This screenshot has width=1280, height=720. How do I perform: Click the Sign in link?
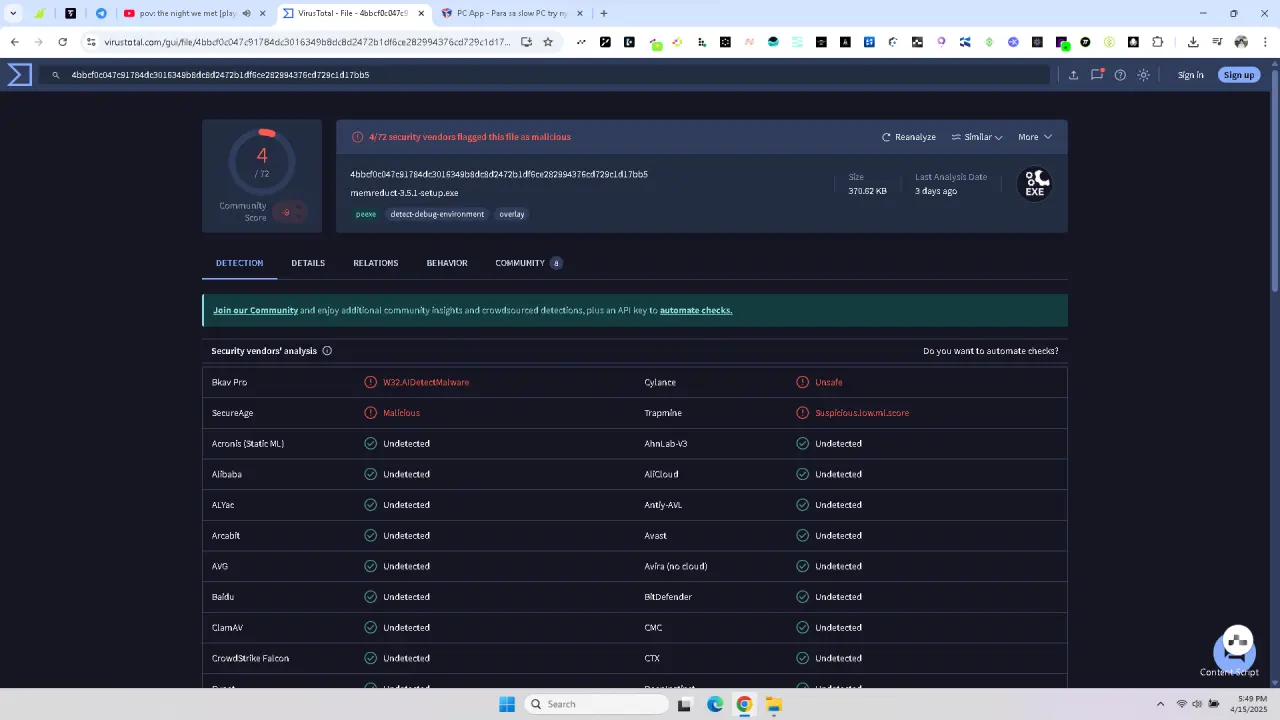tap(1190, 75)
